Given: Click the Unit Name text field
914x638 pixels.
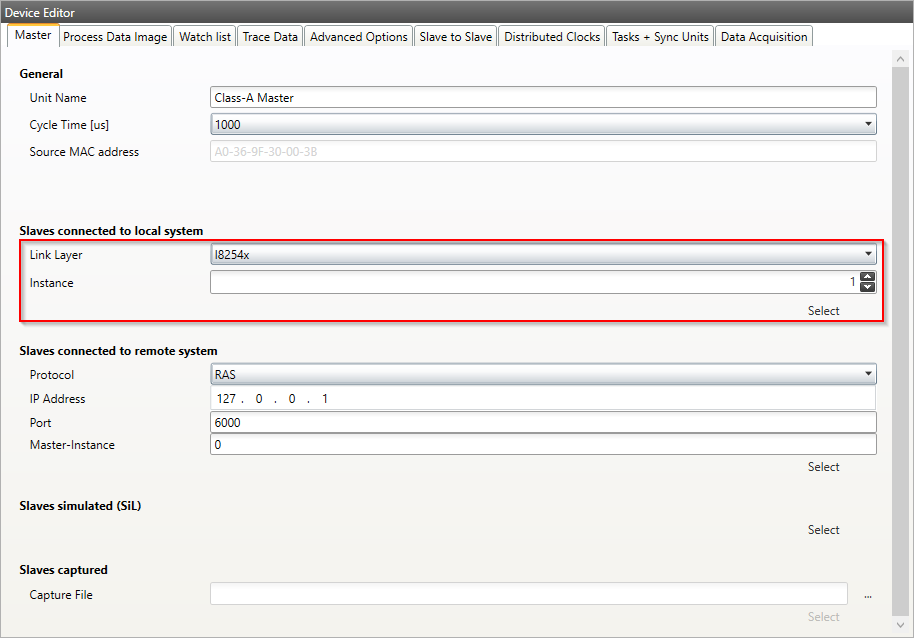Looking at the screenshot, I should (x=543, y=98).
